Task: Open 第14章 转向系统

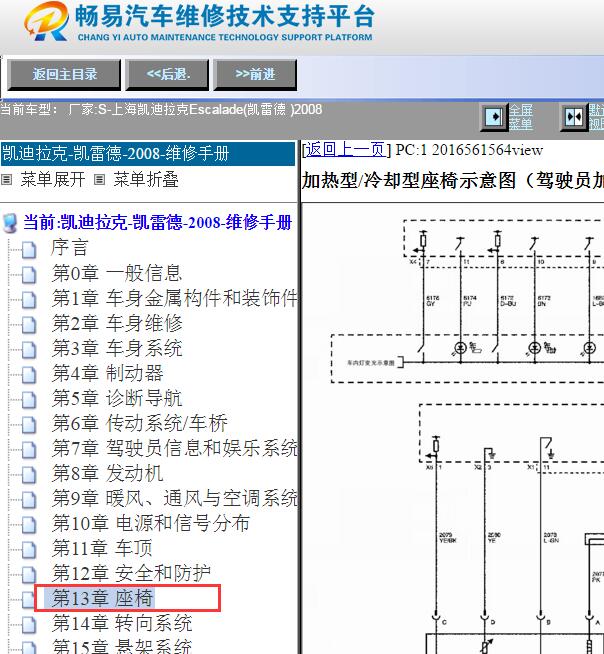Action: (x=122, y=624)
